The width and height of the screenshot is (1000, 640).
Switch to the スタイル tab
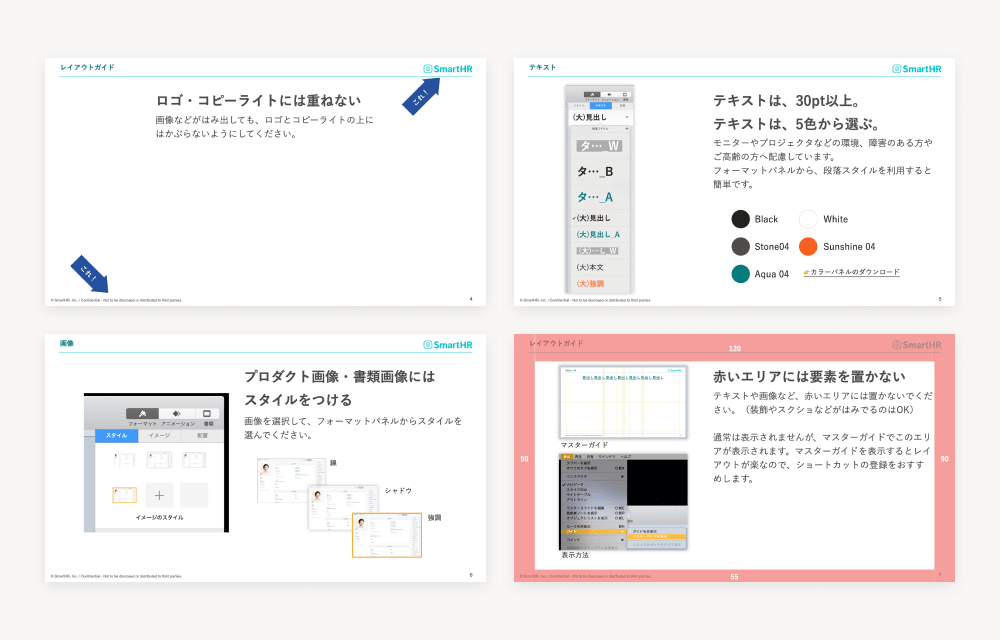116,436
